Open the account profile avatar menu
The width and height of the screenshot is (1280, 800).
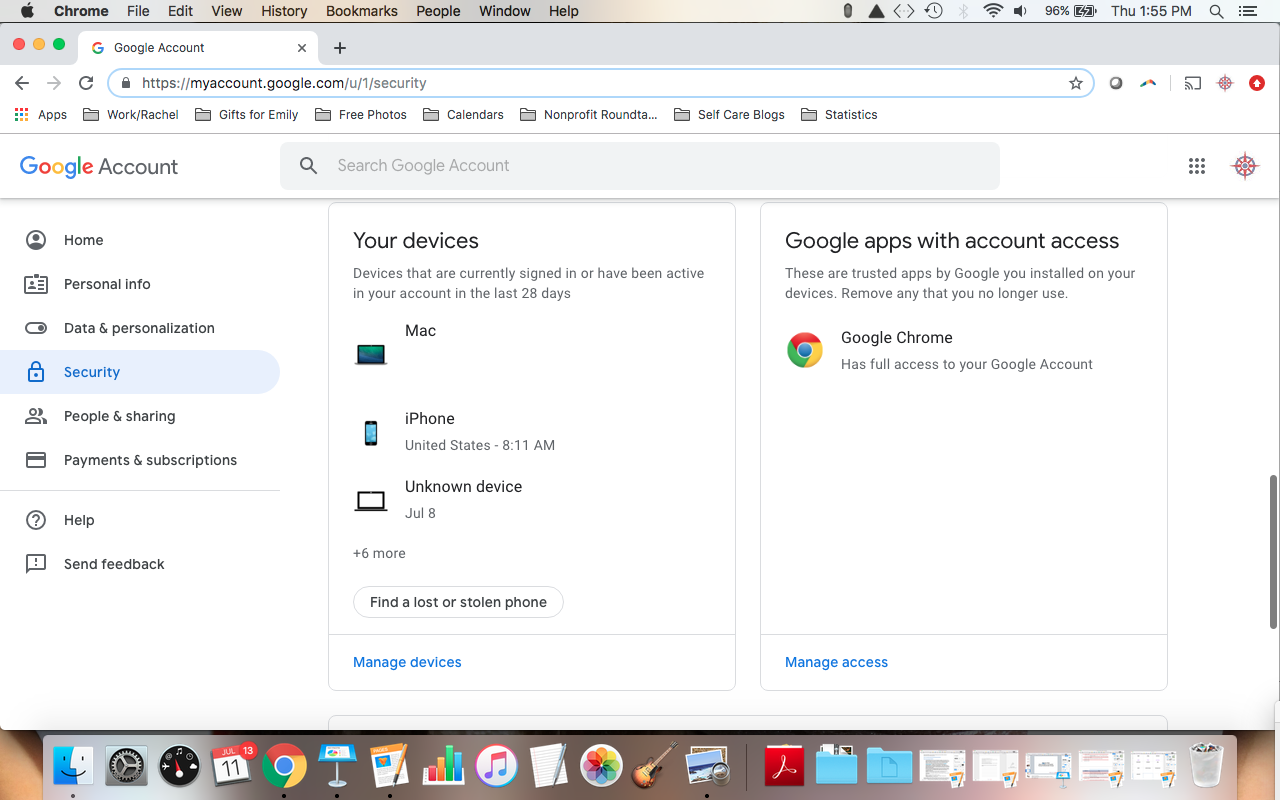pyautogui.click(x=1245, y=166)
